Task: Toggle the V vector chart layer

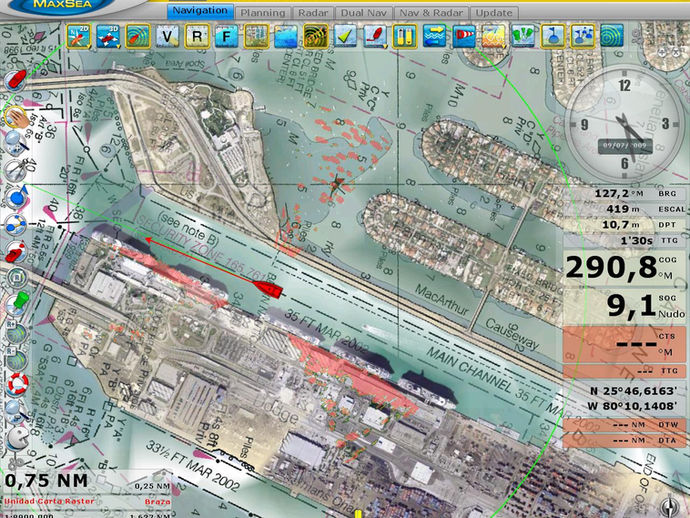Action: (x=167, y=36)
